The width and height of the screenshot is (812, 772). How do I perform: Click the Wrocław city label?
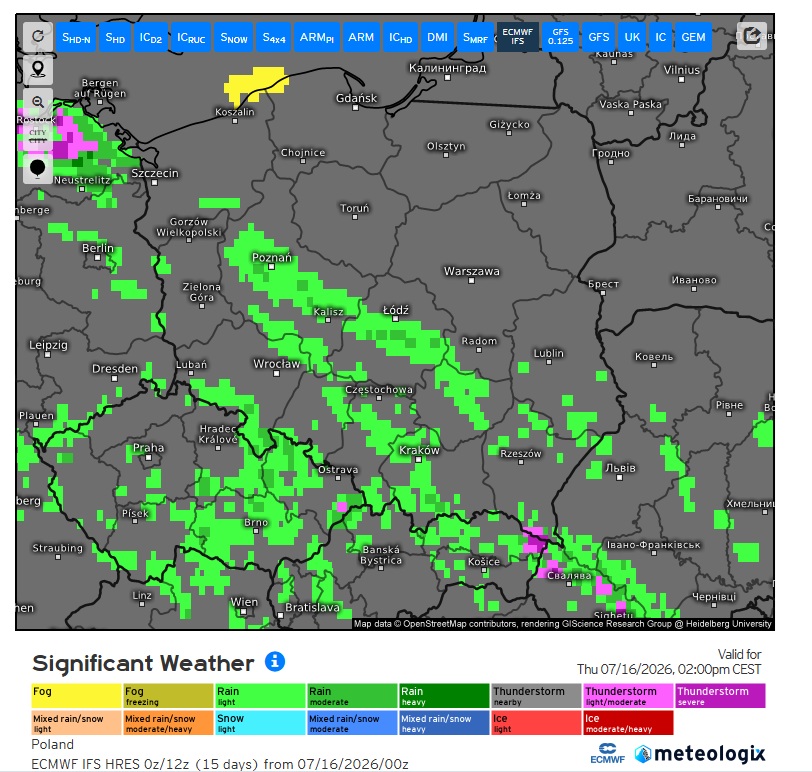[277, 364]
